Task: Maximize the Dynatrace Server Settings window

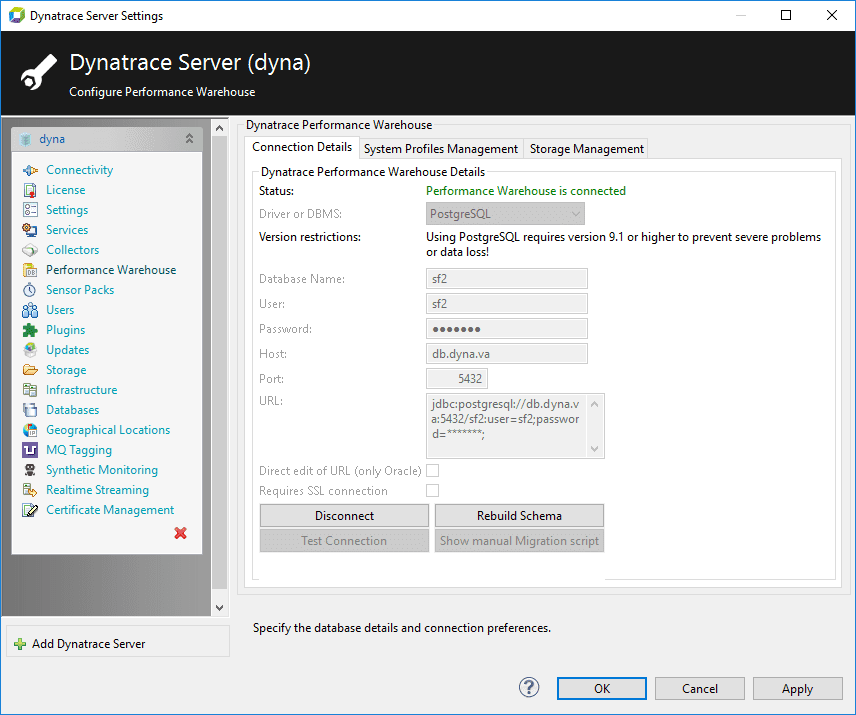Action: pyautogui.click(x=786, y=15)
